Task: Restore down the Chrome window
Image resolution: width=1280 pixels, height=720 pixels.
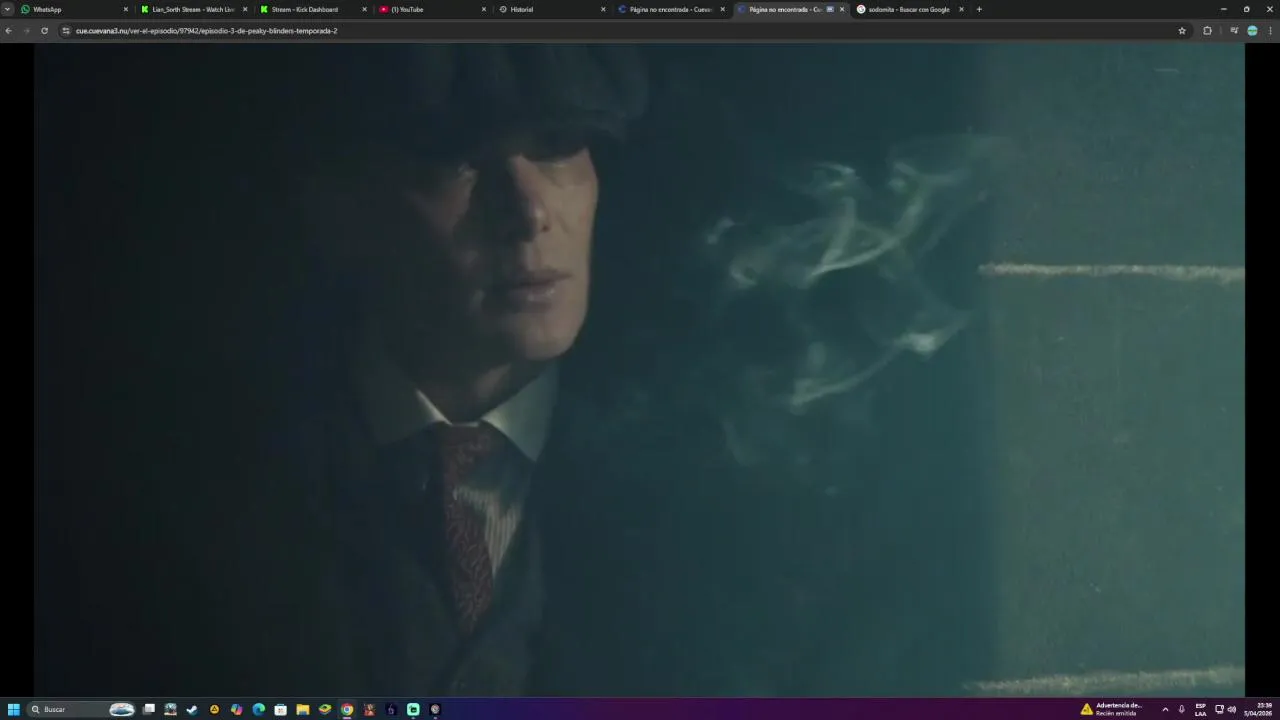Action: [1246, 9]
